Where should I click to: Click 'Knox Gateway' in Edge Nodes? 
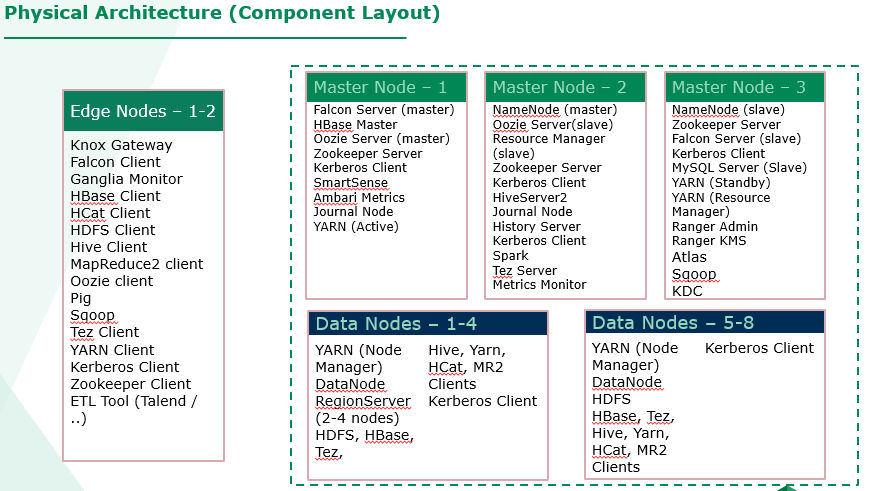click(122, 145)
